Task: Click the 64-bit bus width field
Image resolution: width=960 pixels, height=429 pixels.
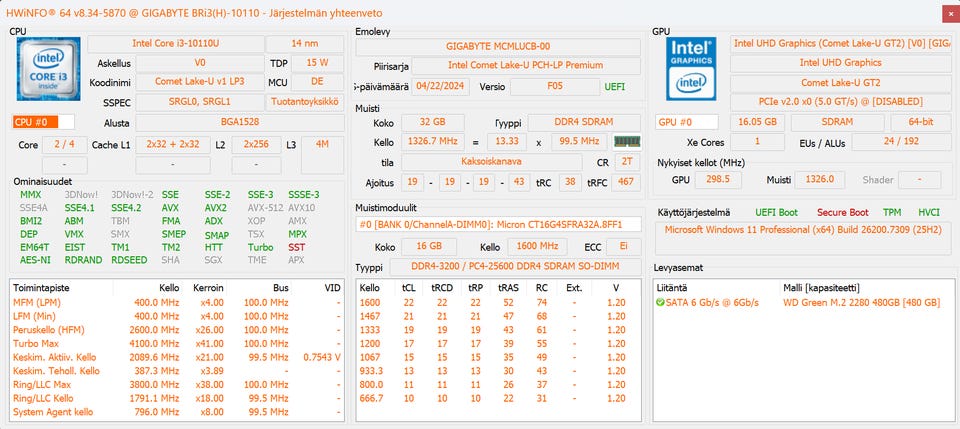Action: point(921,122)
